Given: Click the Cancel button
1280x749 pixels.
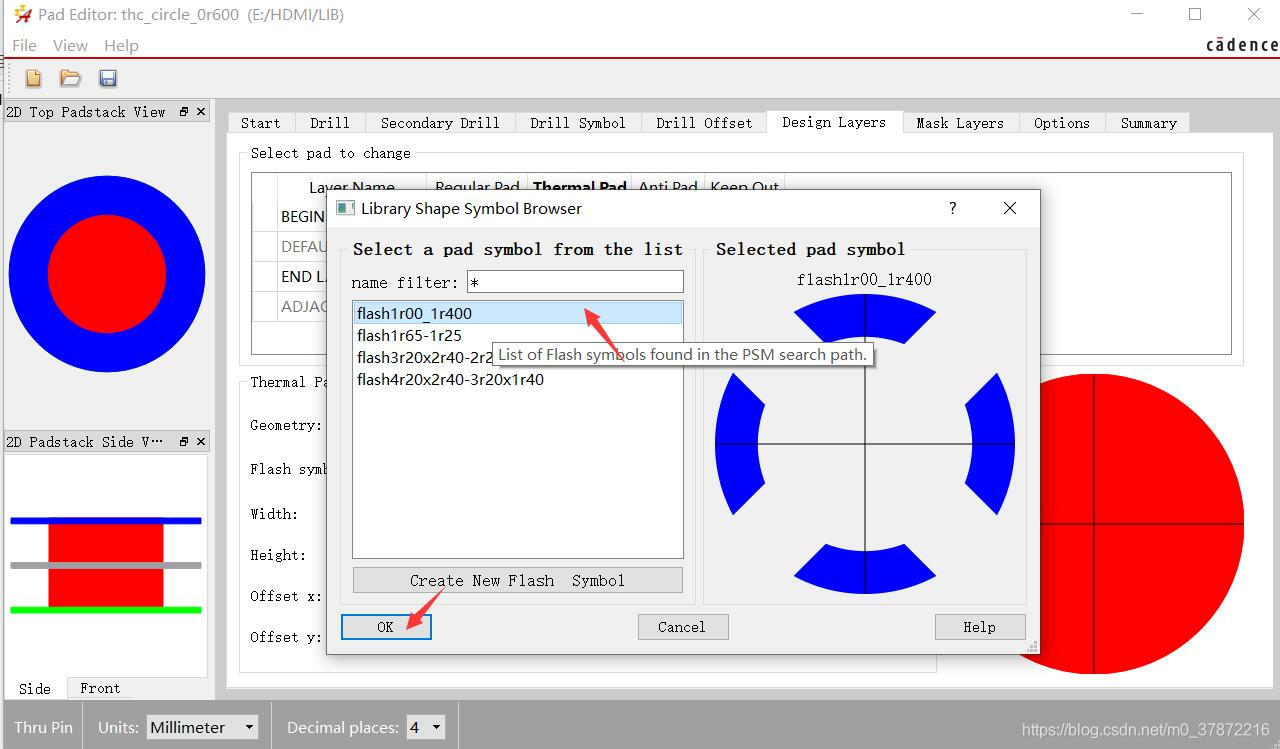Looking at the screenshot, I should (x=682, y=627).
